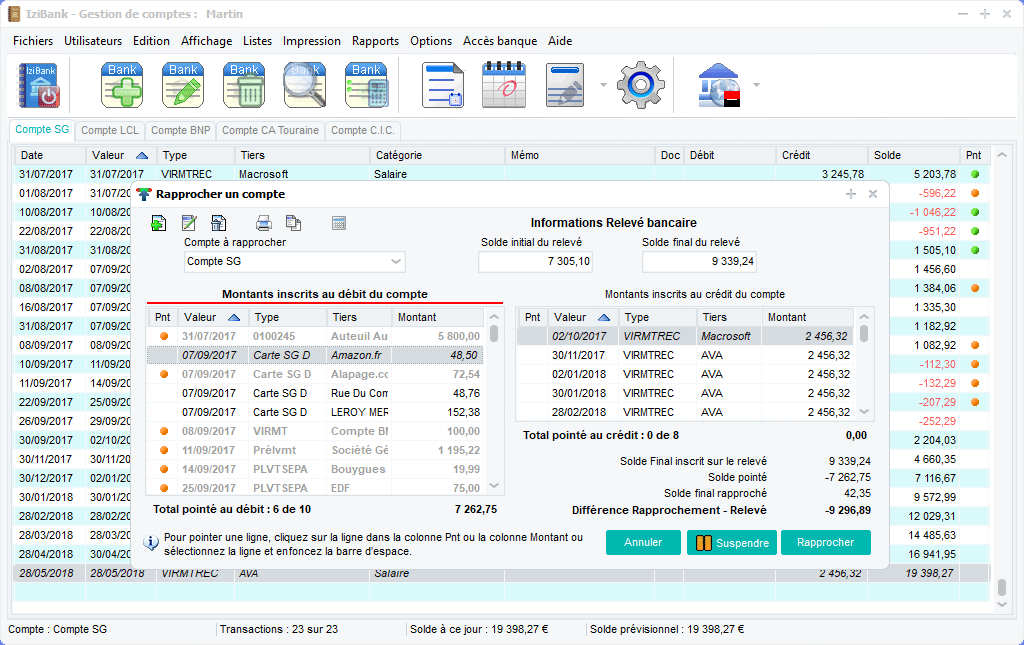
Task: Open dropdown arrow beside the gray pencil document icon
Action: (x=603, y=85)
